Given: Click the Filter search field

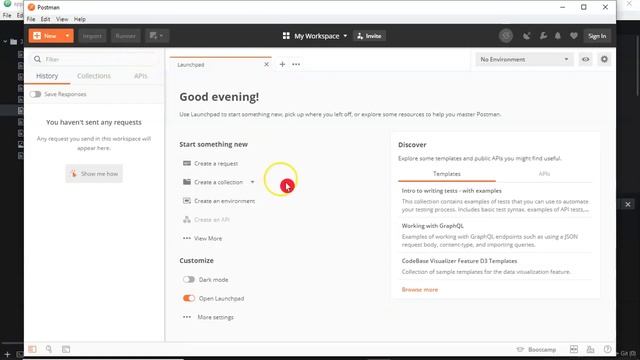Looking at the screenshot, I should (x=94, y=59).
